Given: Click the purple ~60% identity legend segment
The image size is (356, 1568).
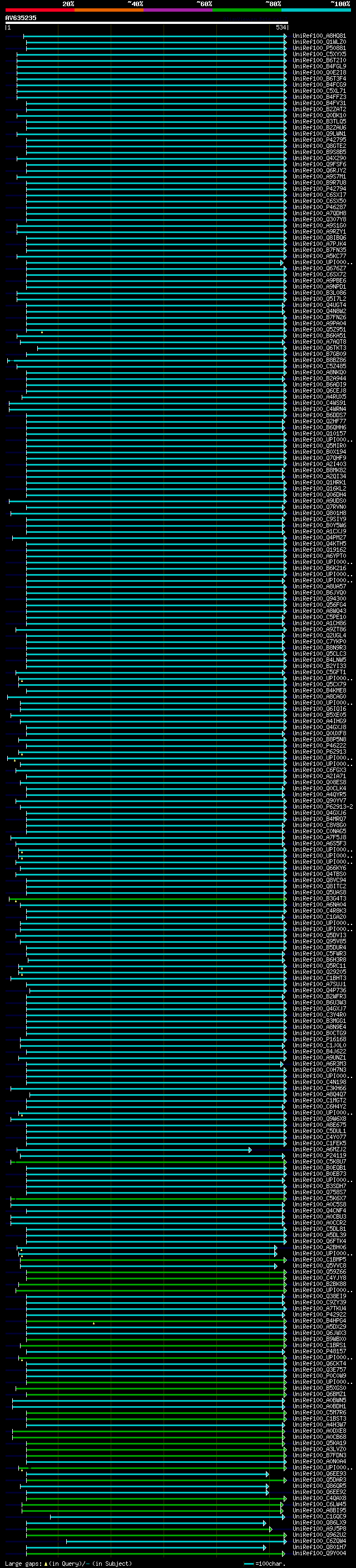Looking at the screenshot, I should pos(177,10).
